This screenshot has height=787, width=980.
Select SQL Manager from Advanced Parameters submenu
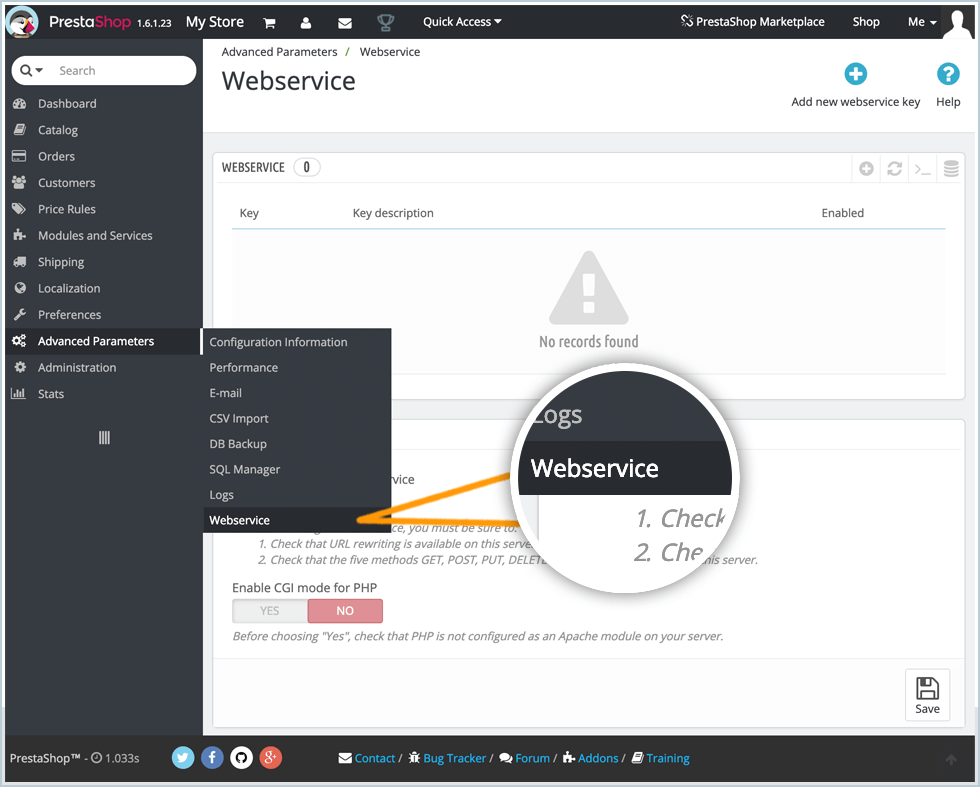(x=245, y=469)
